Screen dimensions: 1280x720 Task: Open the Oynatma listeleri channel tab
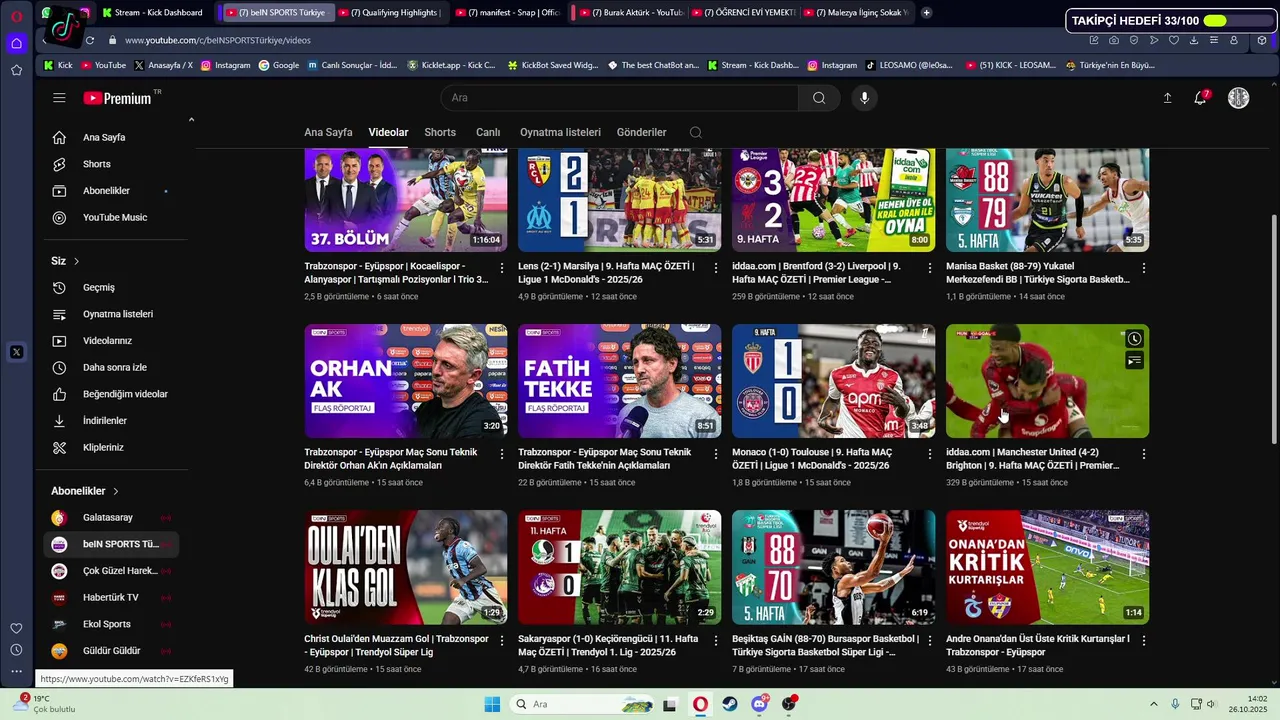point(560,132)
